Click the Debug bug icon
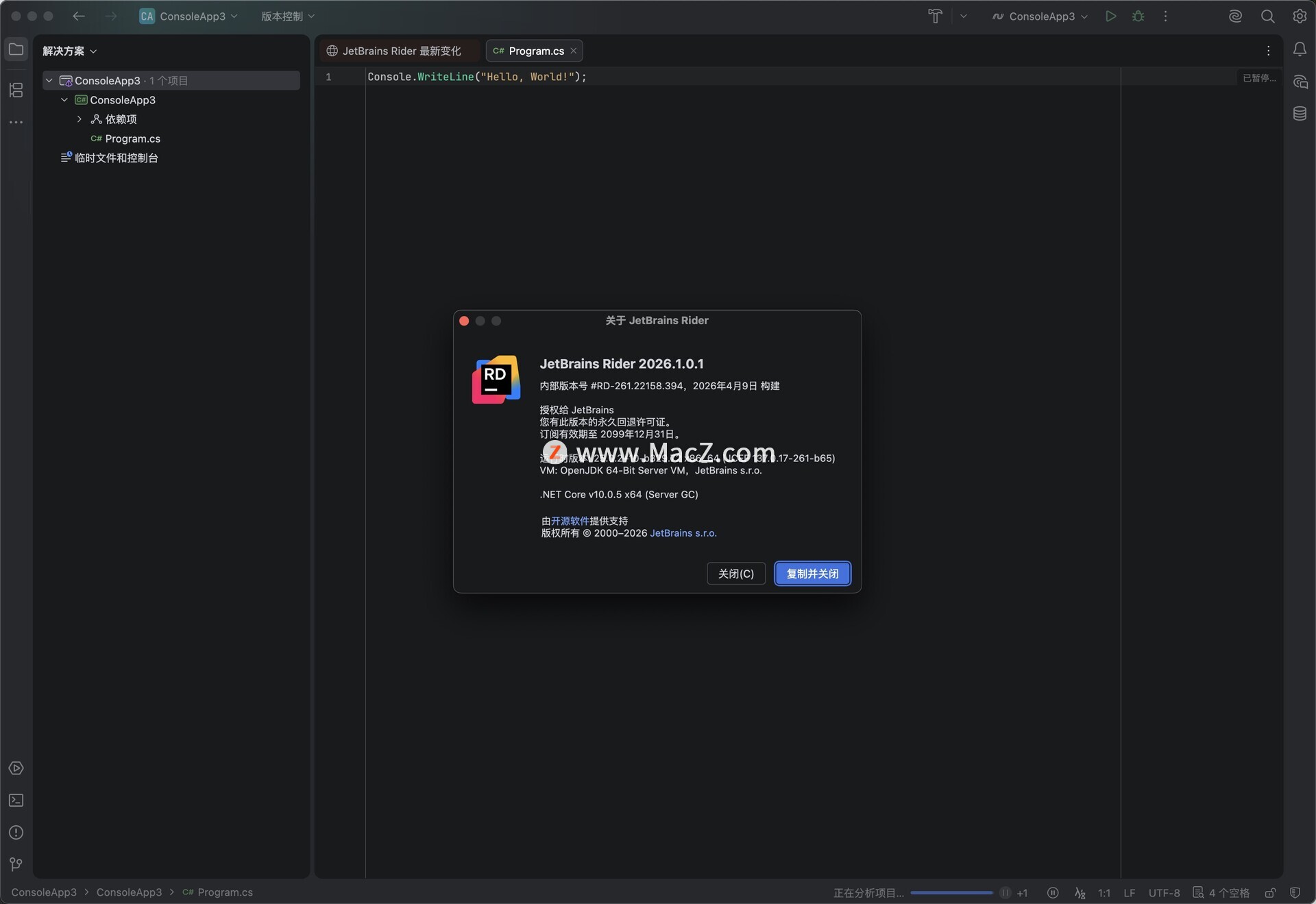The width and height of the screenshot is (1316, 904). 1138,16
